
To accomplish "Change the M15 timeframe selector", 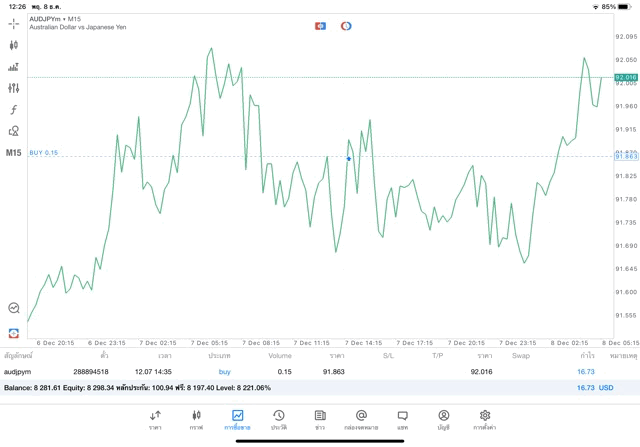I will (x=13, y=153).
